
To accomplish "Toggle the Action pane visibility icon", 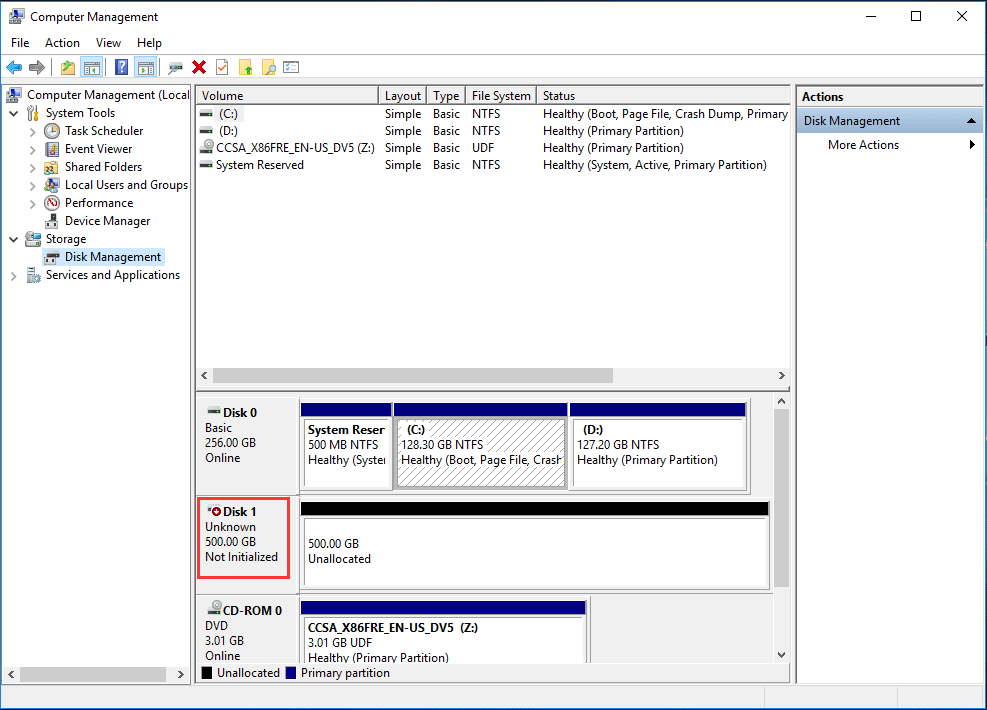I will pyautogui.click(x=146, y=67).
